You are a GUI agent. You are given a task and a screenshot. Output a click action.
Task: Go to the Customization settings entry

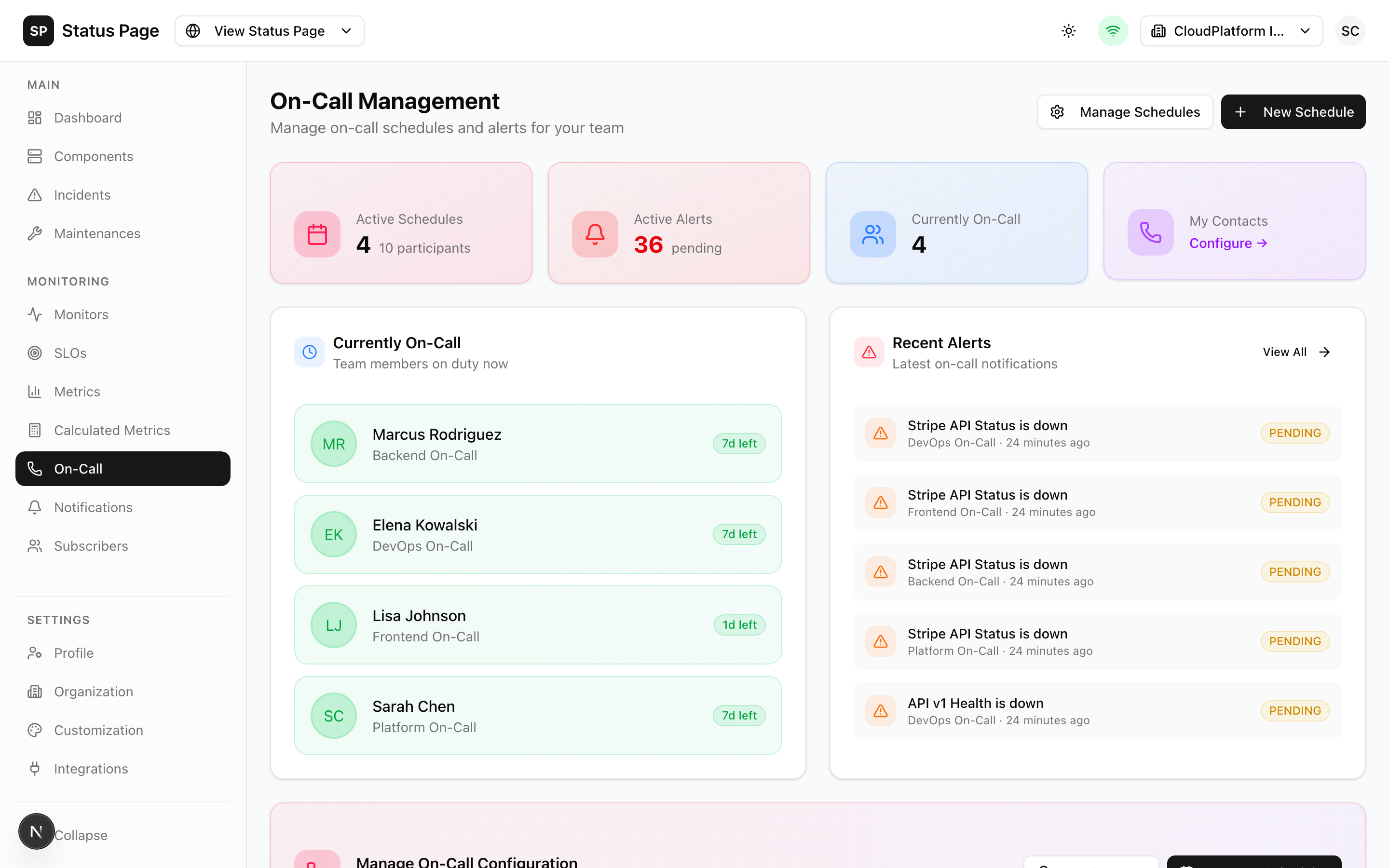pyautogui.click(x=99, y=730)
